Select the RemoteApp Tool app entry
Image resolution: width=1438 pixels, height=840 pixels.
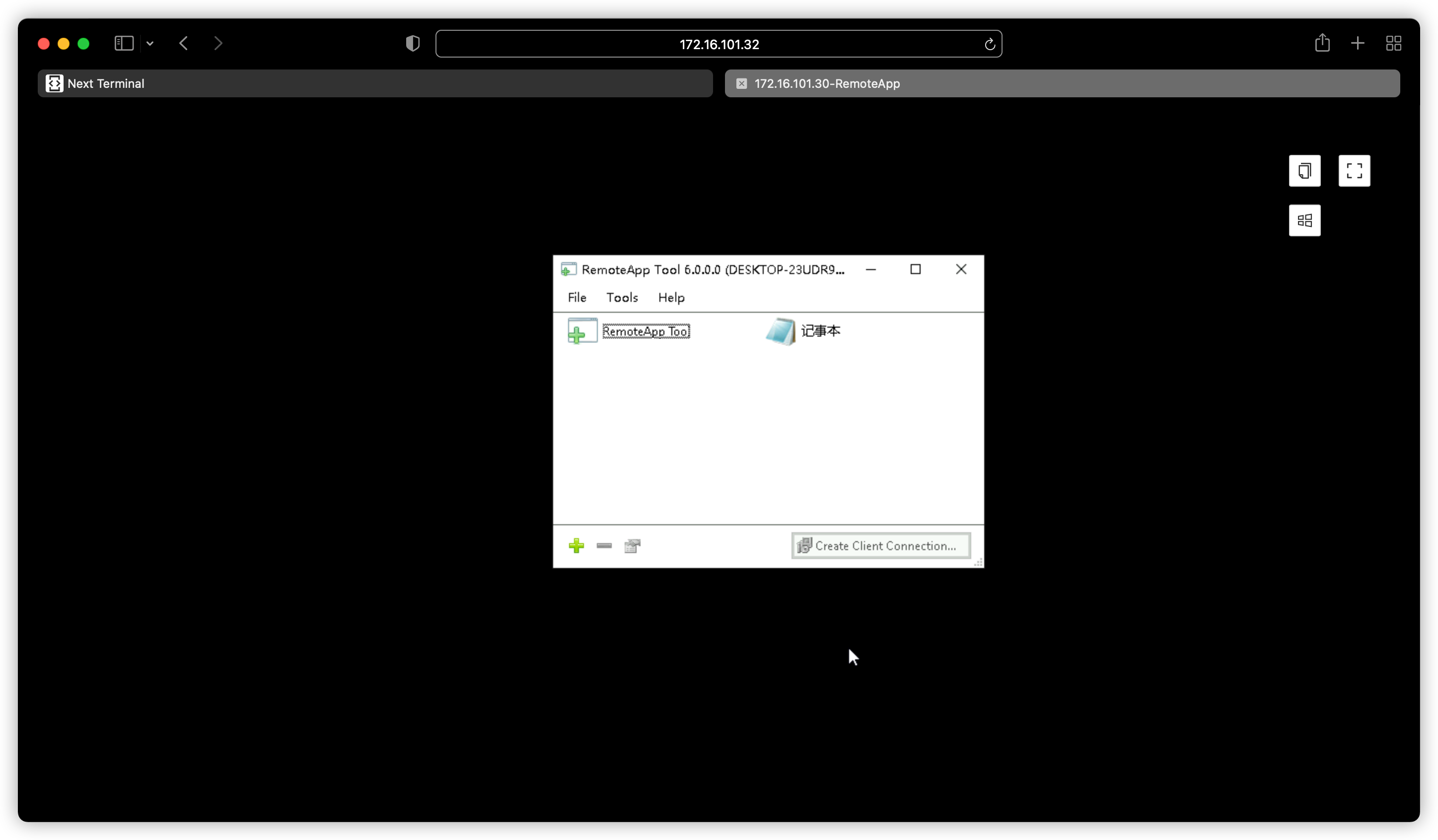click(x=629, y=331)
